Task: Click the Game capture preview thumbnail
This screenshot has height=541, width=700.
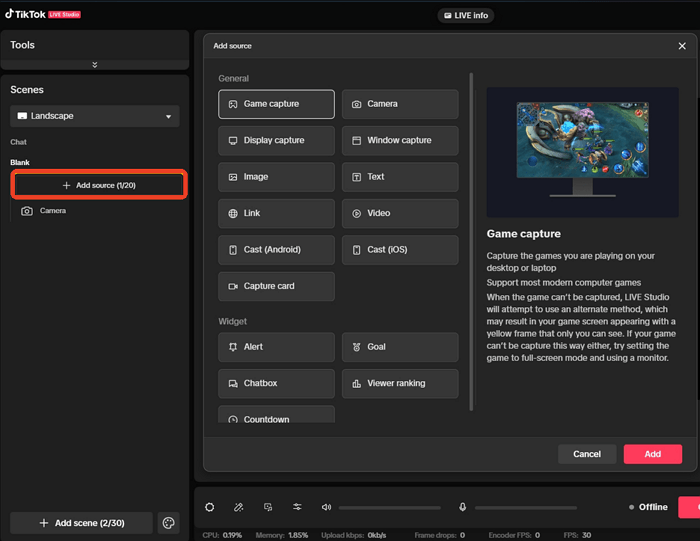Action: (583, 152)
